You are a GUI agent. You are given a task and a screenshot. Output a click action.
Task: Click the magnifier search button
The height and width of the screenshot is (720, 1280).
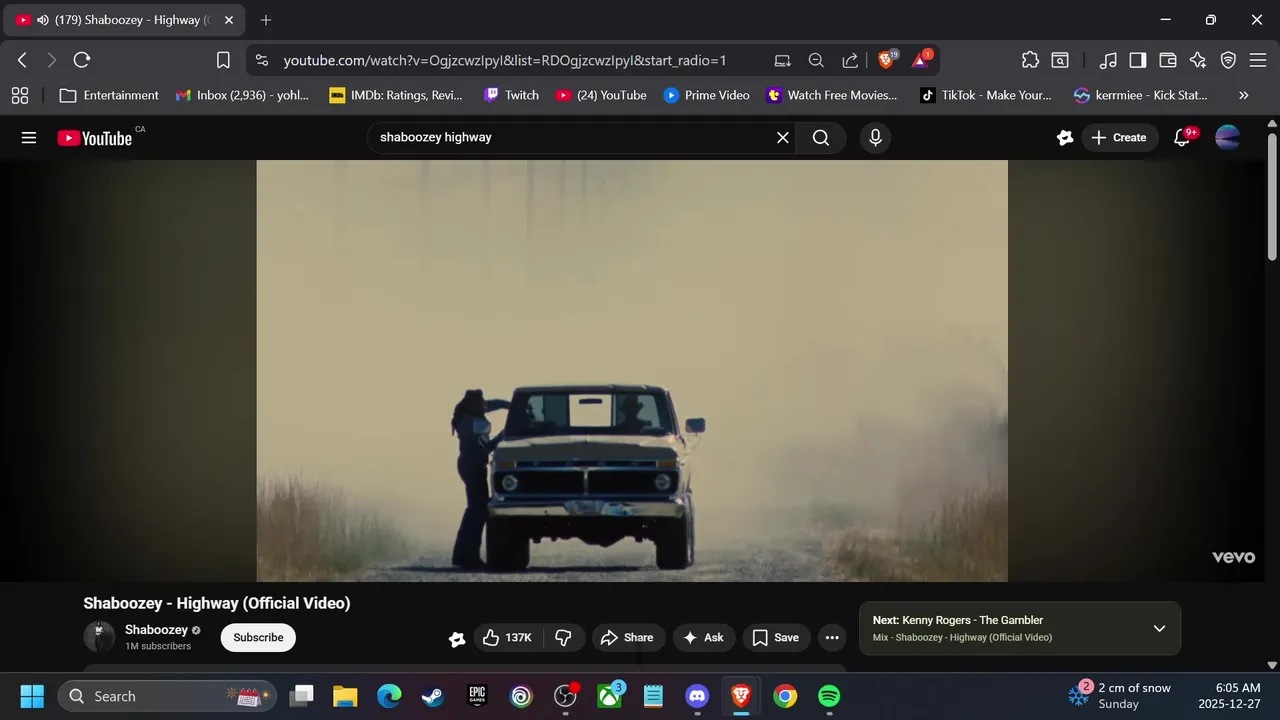(821, 138)
